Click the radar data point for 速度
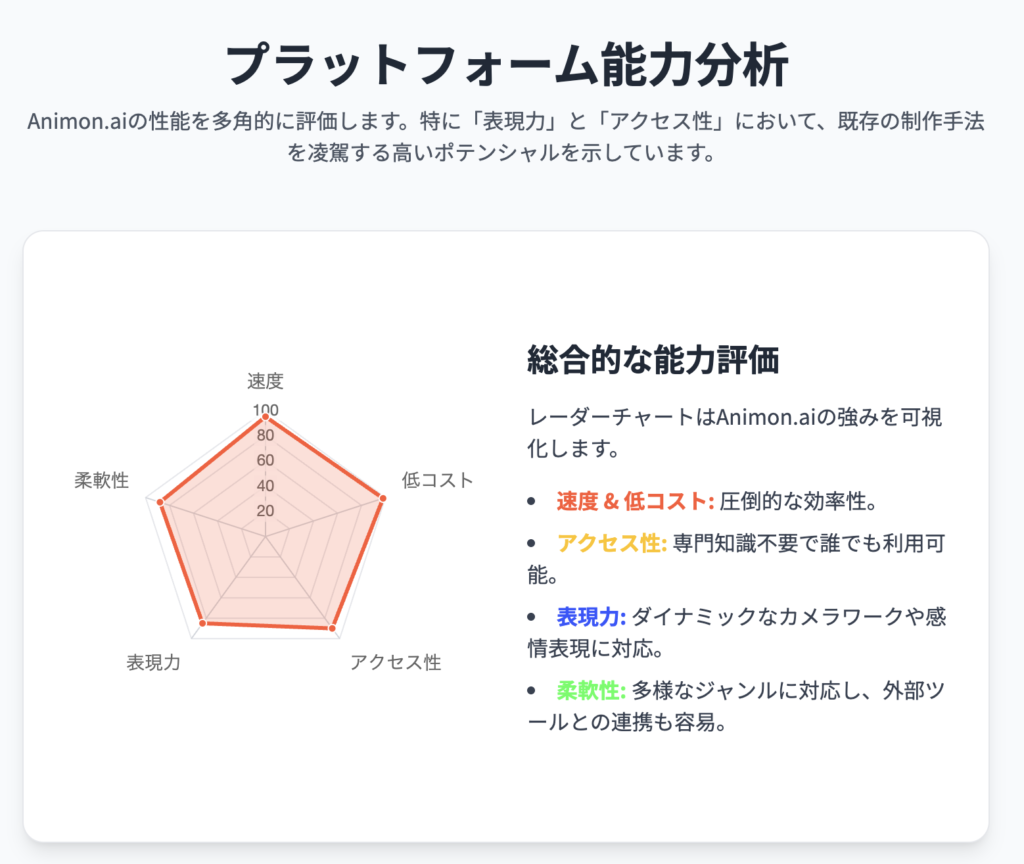The width and height of the screenshot is (1024, 864). pyautogui.click(x=265, y=417)
